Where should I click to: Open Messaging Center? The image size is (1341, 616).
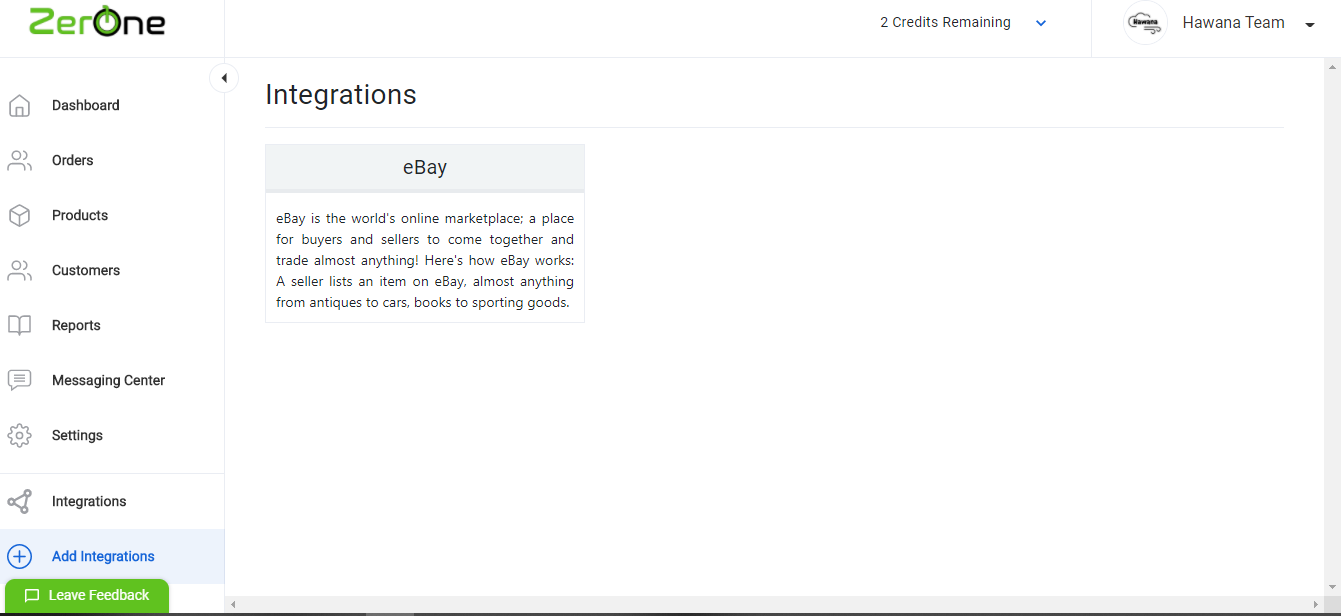[x=112, y=380]
